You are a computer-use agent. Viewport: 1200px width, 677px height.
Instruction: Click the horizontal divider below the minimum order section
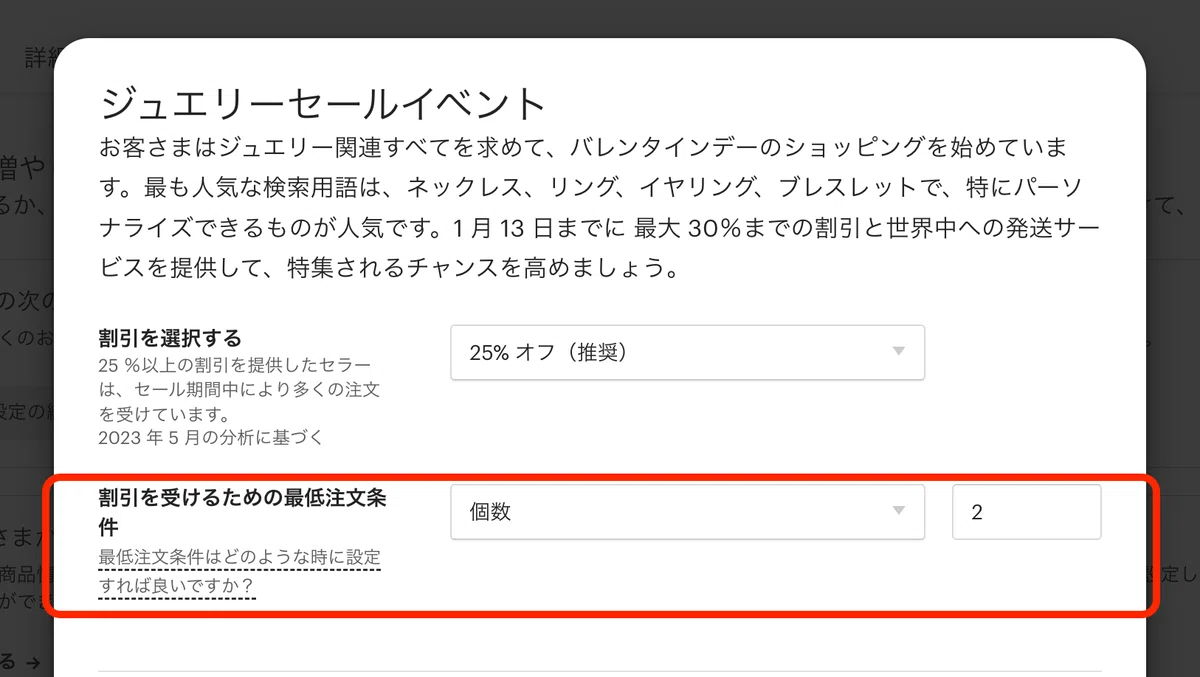click(600, 671)
